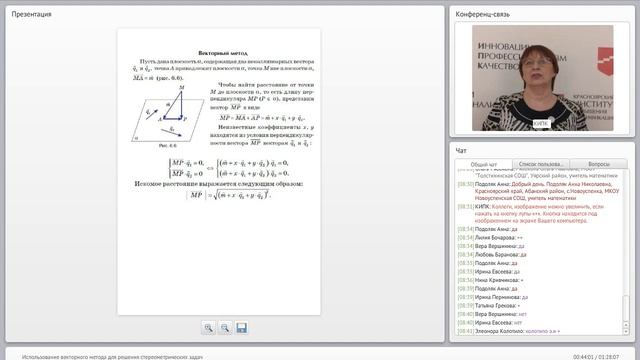
Task: Save the presentation slide to disk
Action: pos(241,328)
